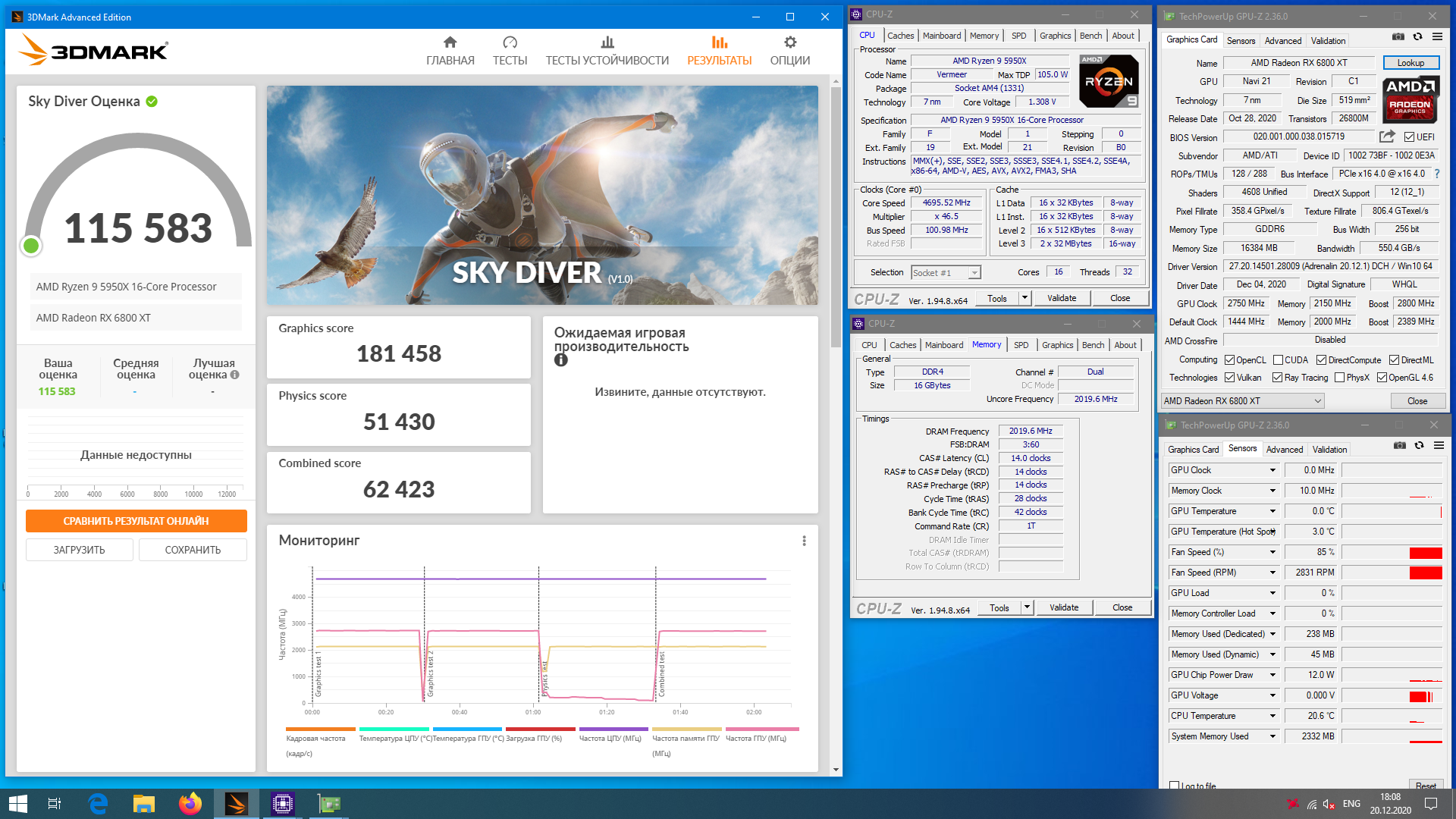Toggle the Ray Tracing checkbox
The height and width of the screenshot is (819, 1456).
tap(1277, 378)
